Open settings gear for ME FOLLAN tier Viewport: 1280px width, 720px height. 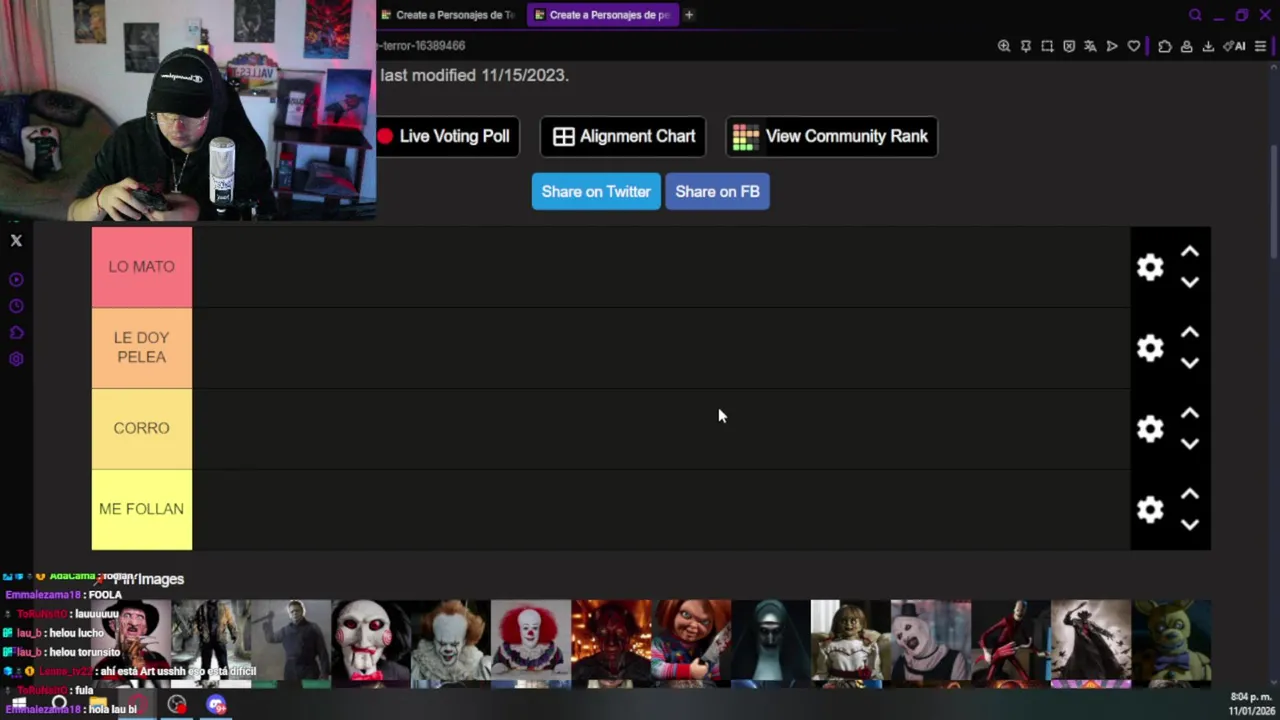1150,510
